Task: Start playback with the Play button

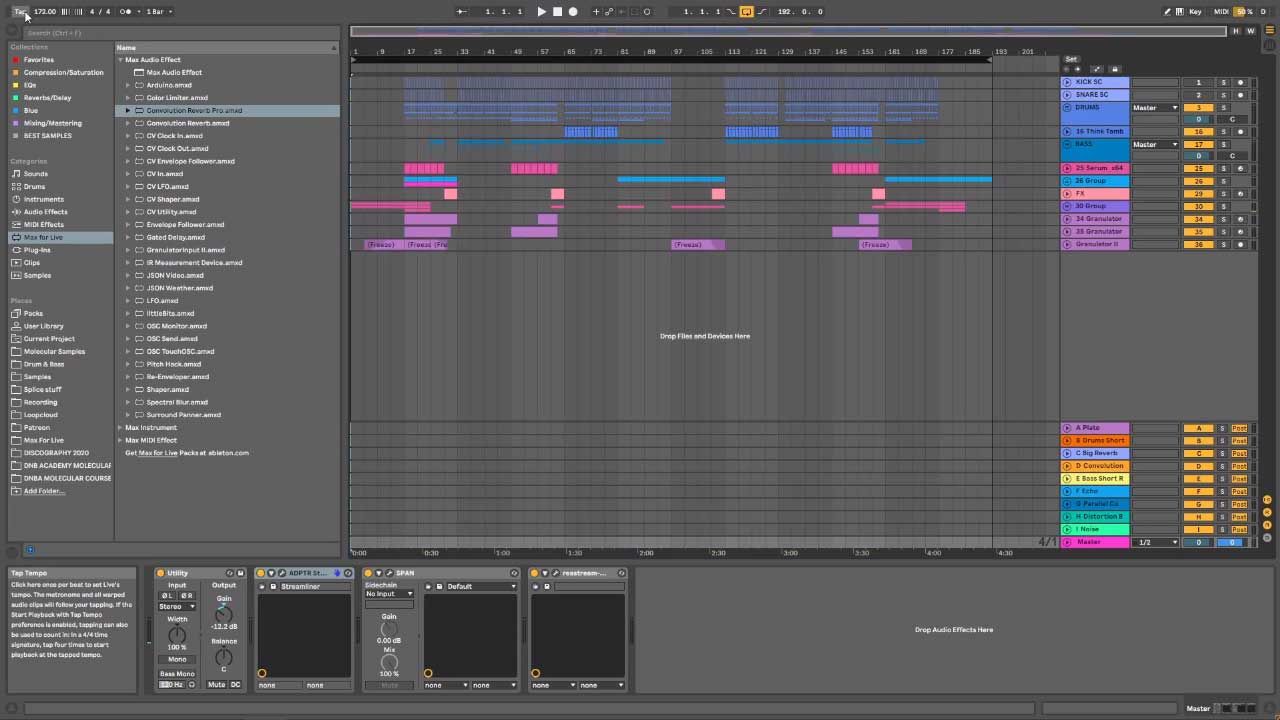Action: coord(541,12)
